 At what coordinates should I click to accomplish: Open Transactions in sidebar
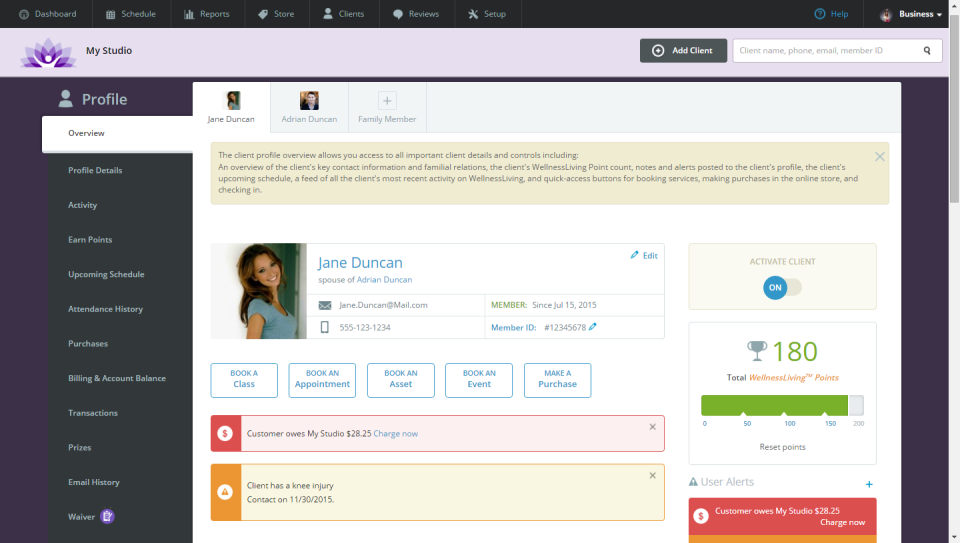click(x=92, y=413)
